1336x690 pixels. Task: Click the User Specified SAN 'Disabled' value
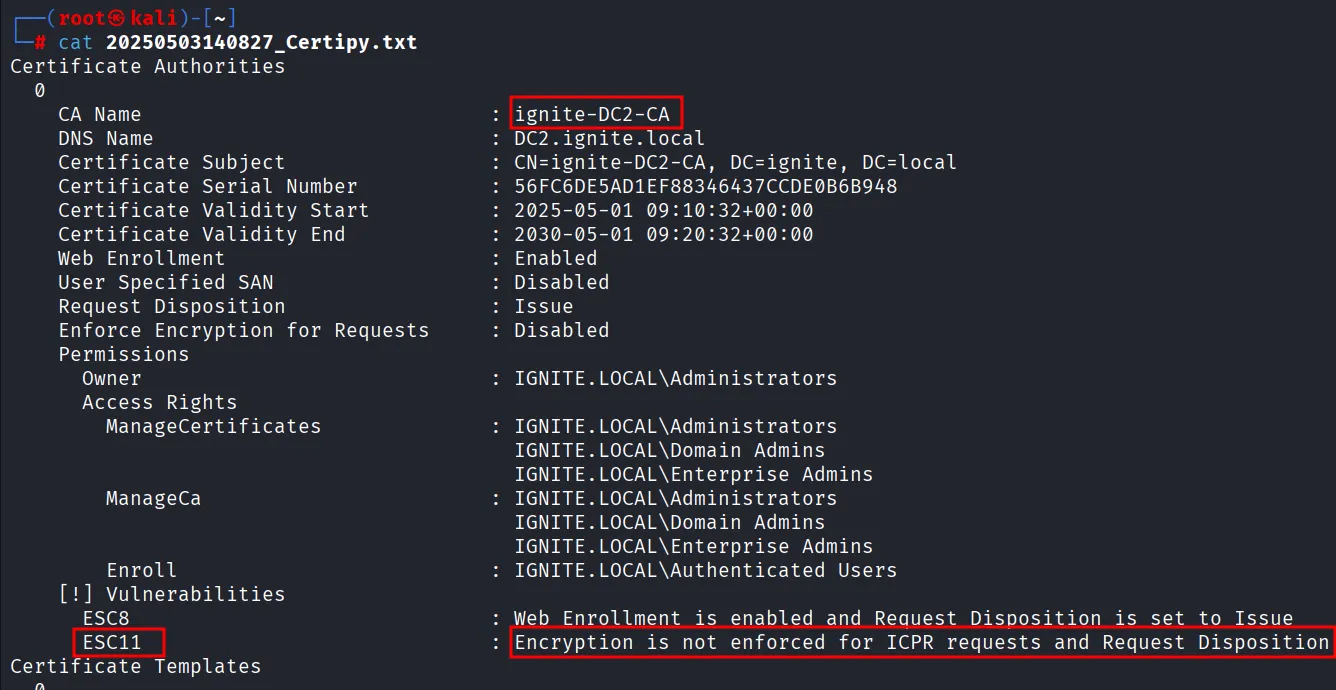coord(561,282)
